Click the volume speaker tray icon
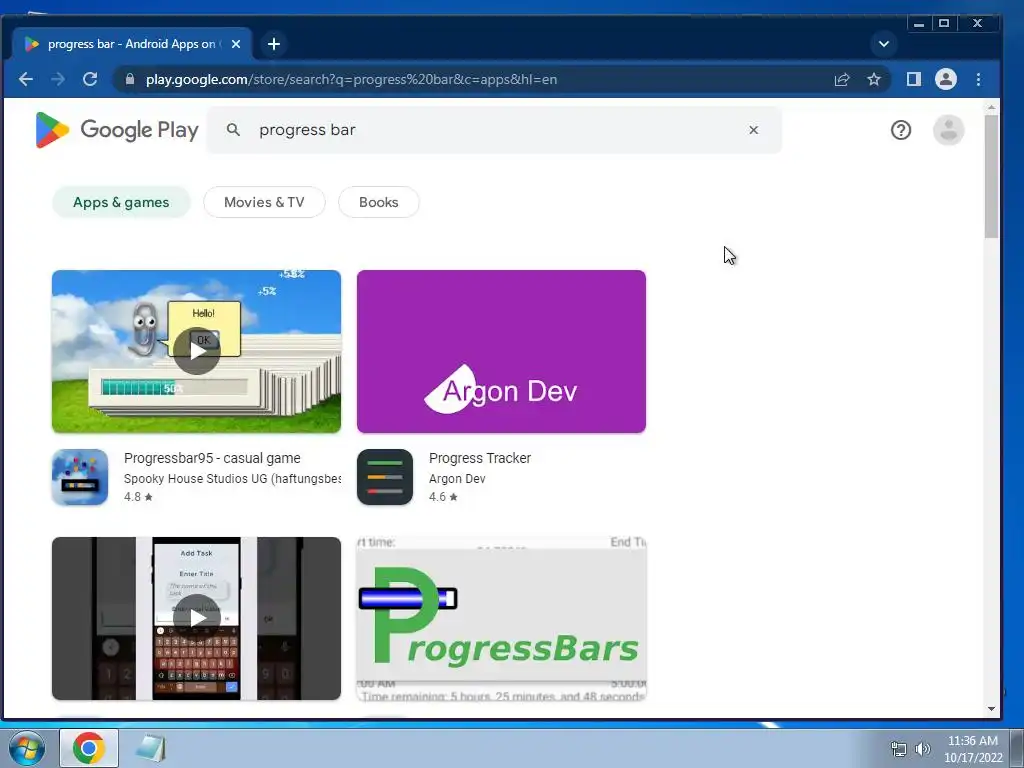 click(923, 749)
